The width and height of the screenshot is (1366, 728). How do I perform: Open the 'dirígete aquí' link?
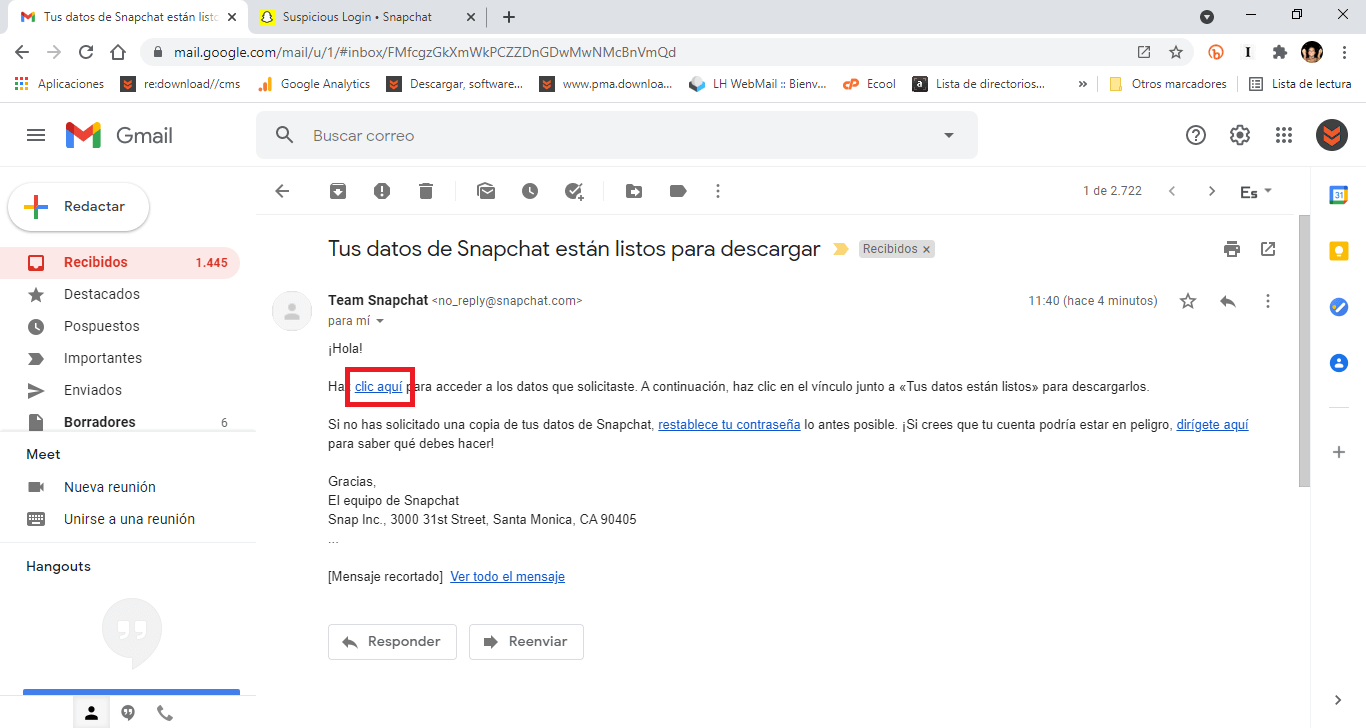(x=1212, y=424)
